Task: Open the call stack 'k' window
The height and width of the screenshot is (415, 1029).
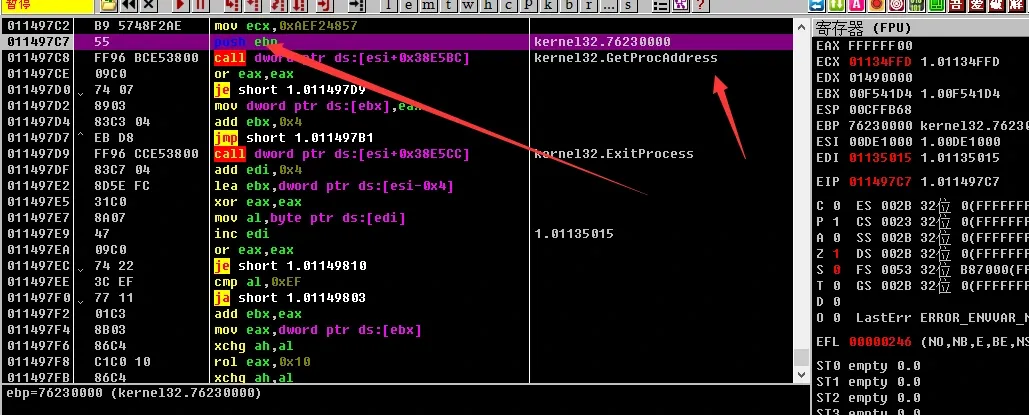Action: click(x=549, y=5)
